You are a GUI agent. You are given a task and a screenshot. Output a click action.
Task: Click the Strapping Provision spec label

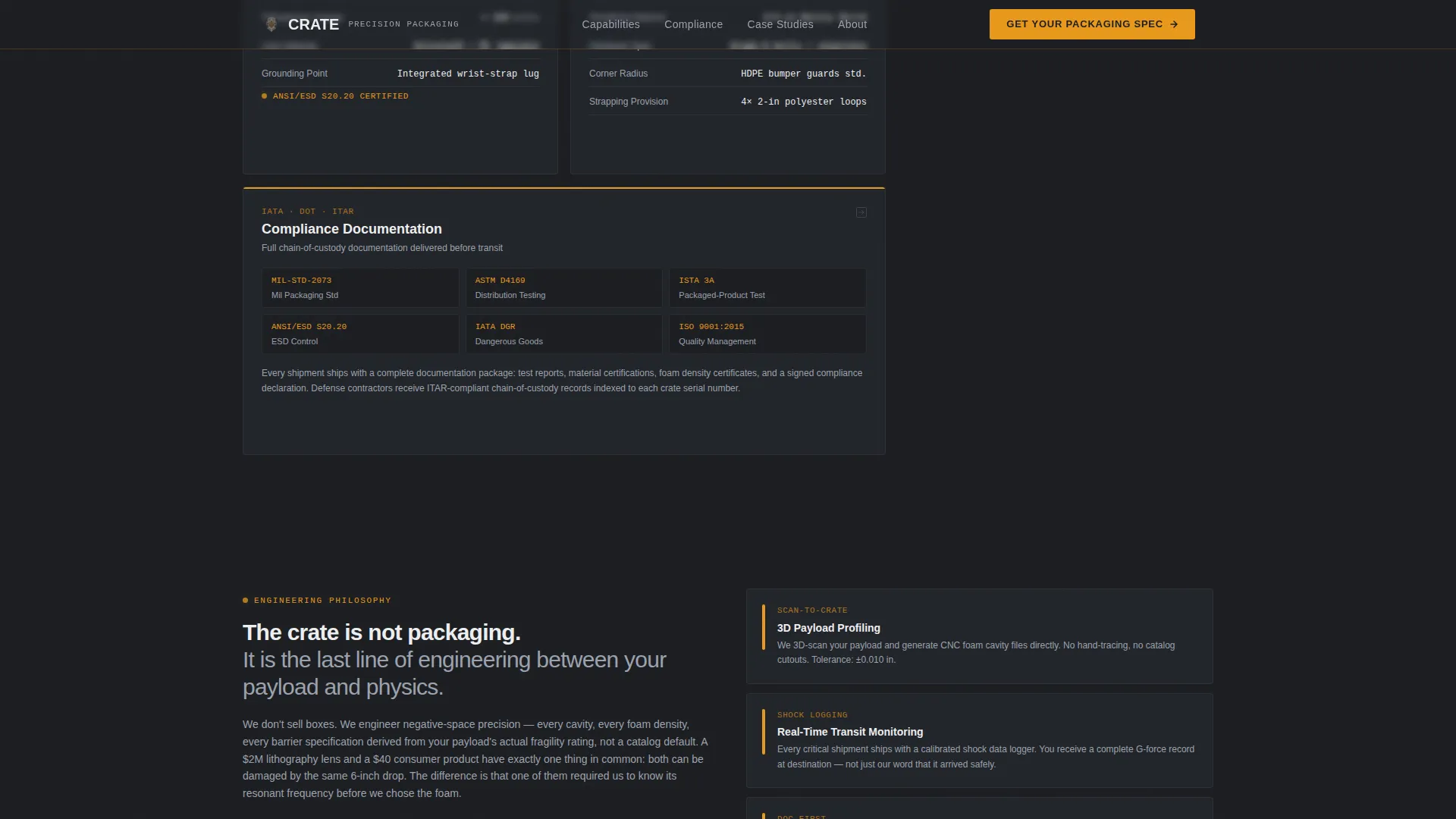[x=629, y=102]
